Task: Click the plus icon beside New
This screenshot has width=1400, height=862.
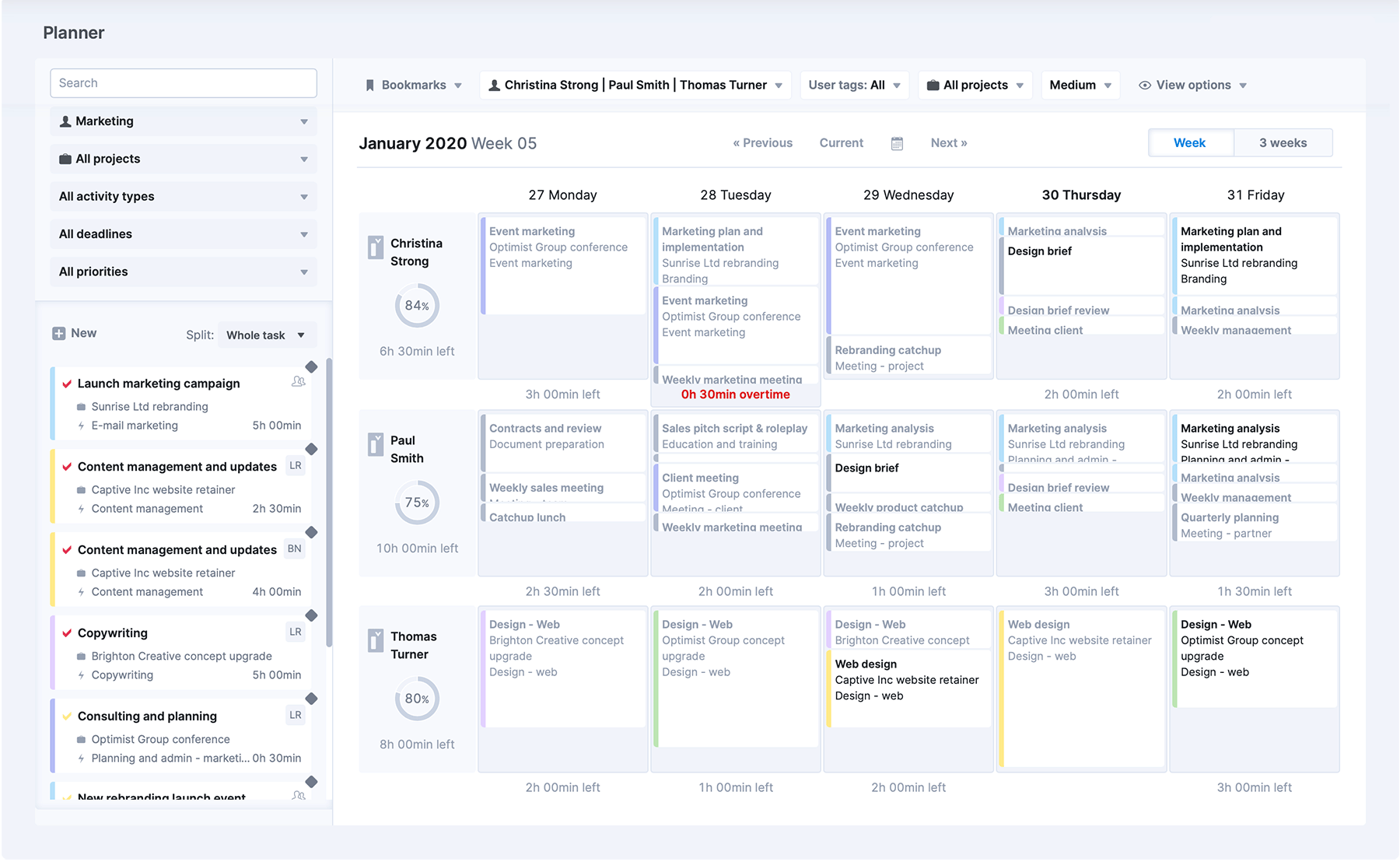Action: click(58, 333)
